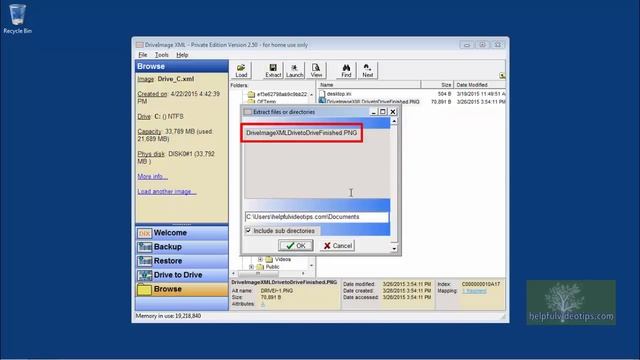Close the Extract files dialog

click(x=393, y=111)
